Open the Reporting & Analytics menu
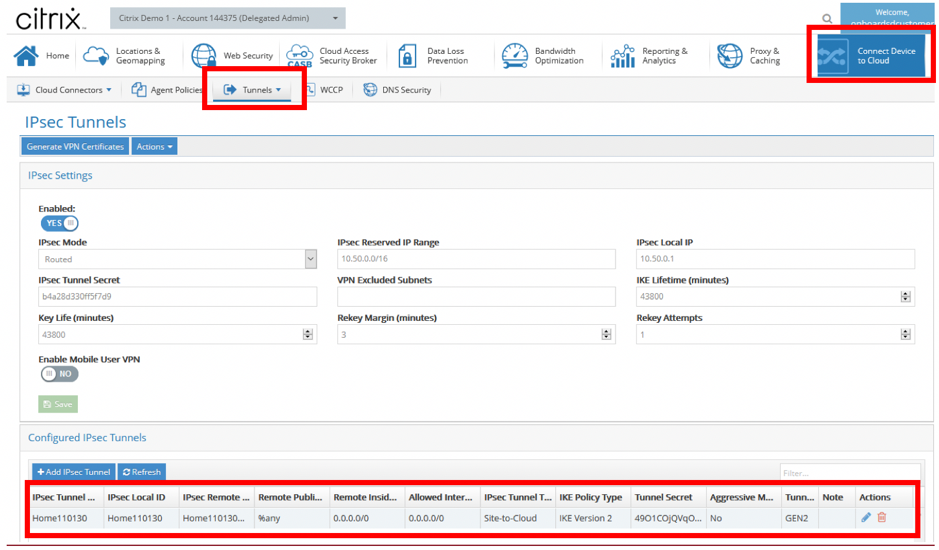Viewport: 939px width, 550px height. tap(649, 56)
